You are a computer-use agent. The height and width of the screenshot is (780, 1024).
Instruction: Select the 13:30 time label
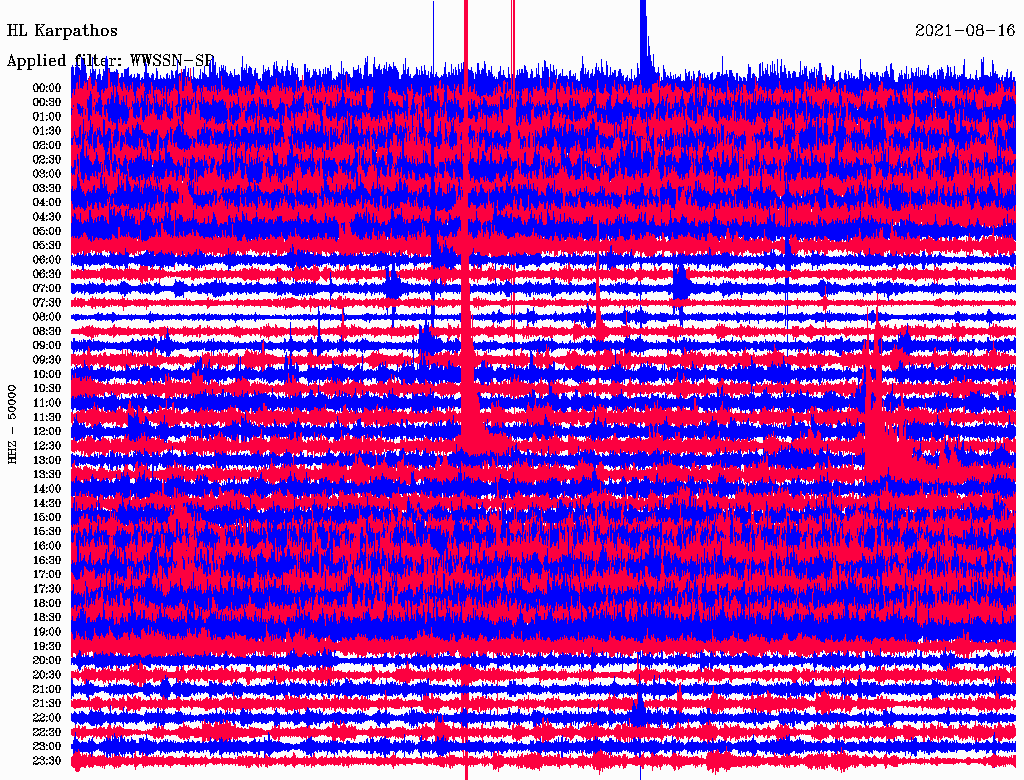(47, 475)
